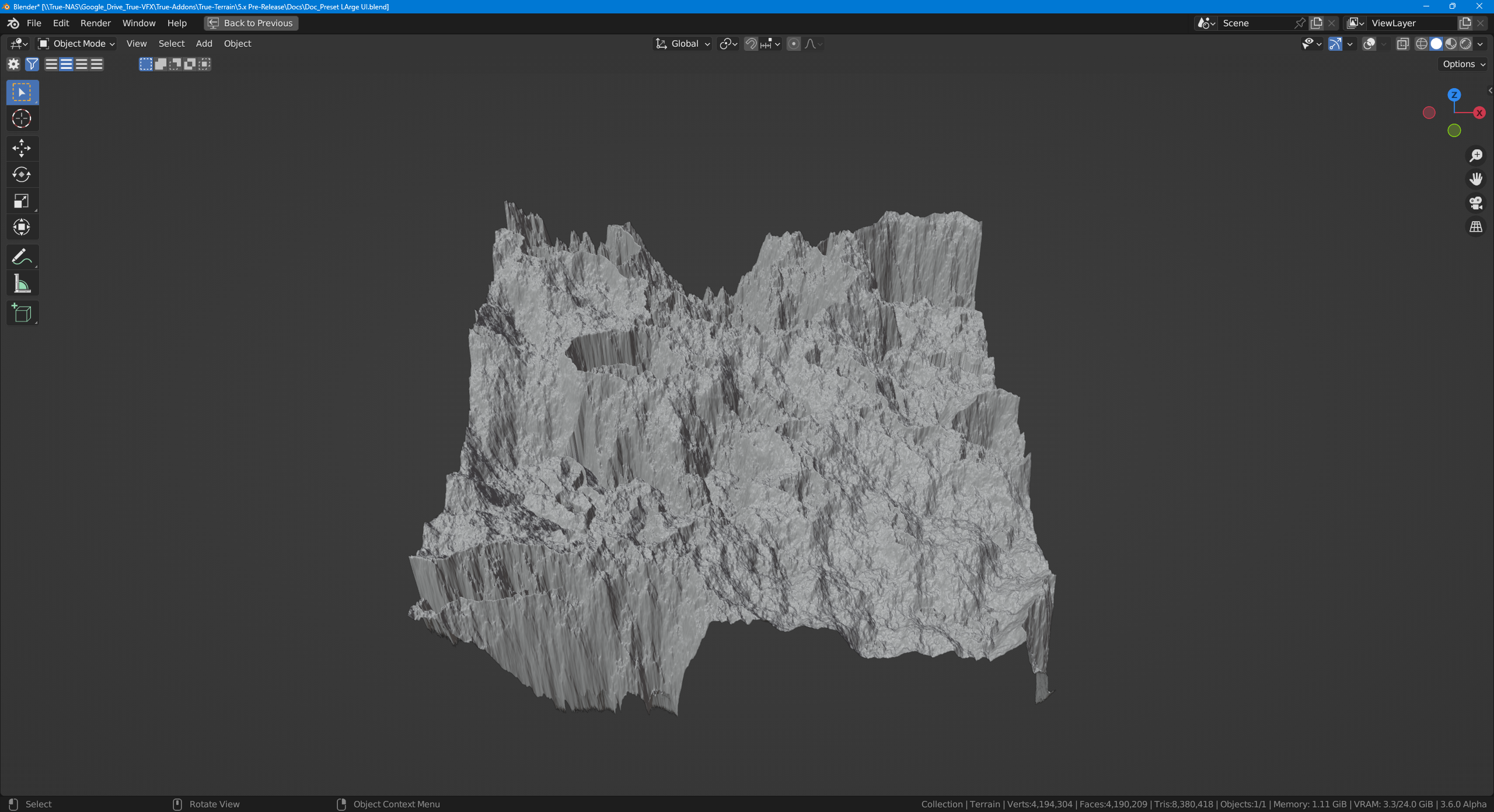Viewport: 1494px width, 812px height.
Task: Click the camera view icon
Action: point(1476,203)
